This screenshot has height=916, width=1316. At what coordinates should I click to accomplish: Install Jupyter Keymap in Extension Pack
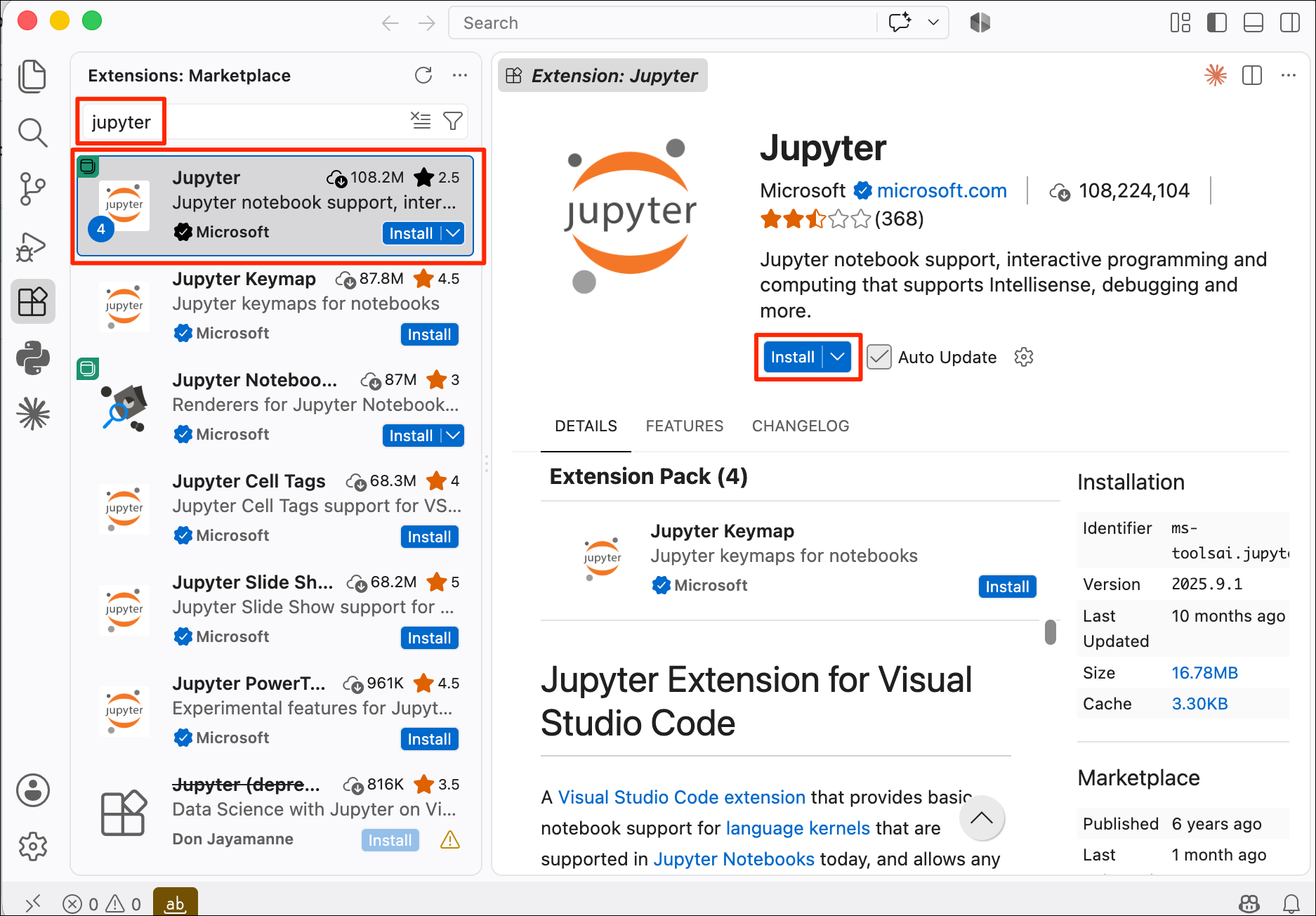pyautogui.click(x=1007, y=587)
